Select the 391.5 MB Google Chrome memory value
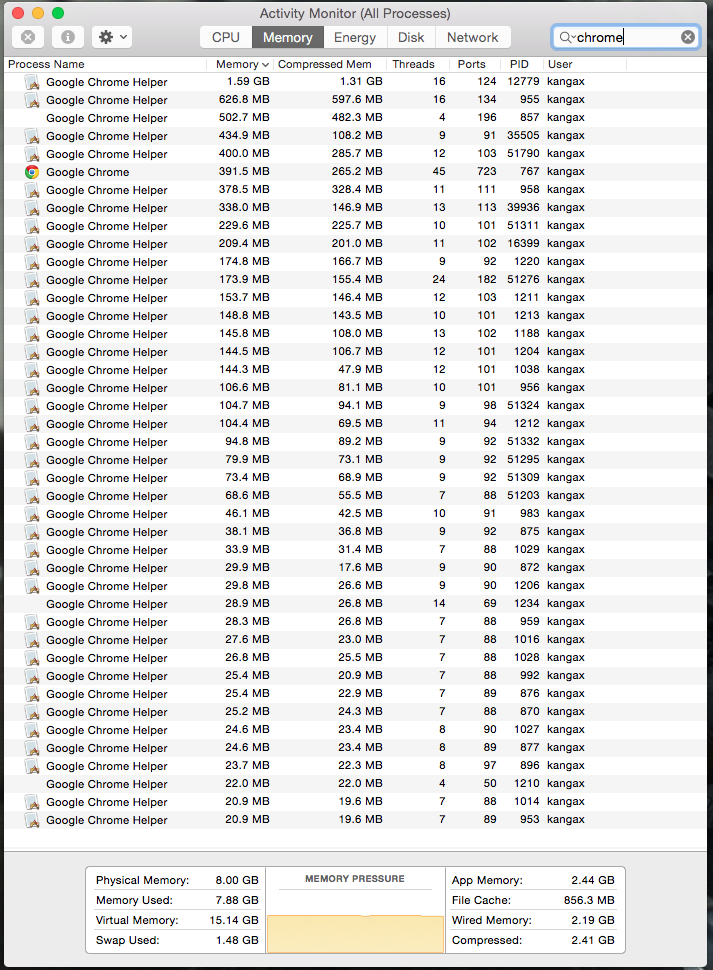This screenshot has width=713, height=970. 244,171
